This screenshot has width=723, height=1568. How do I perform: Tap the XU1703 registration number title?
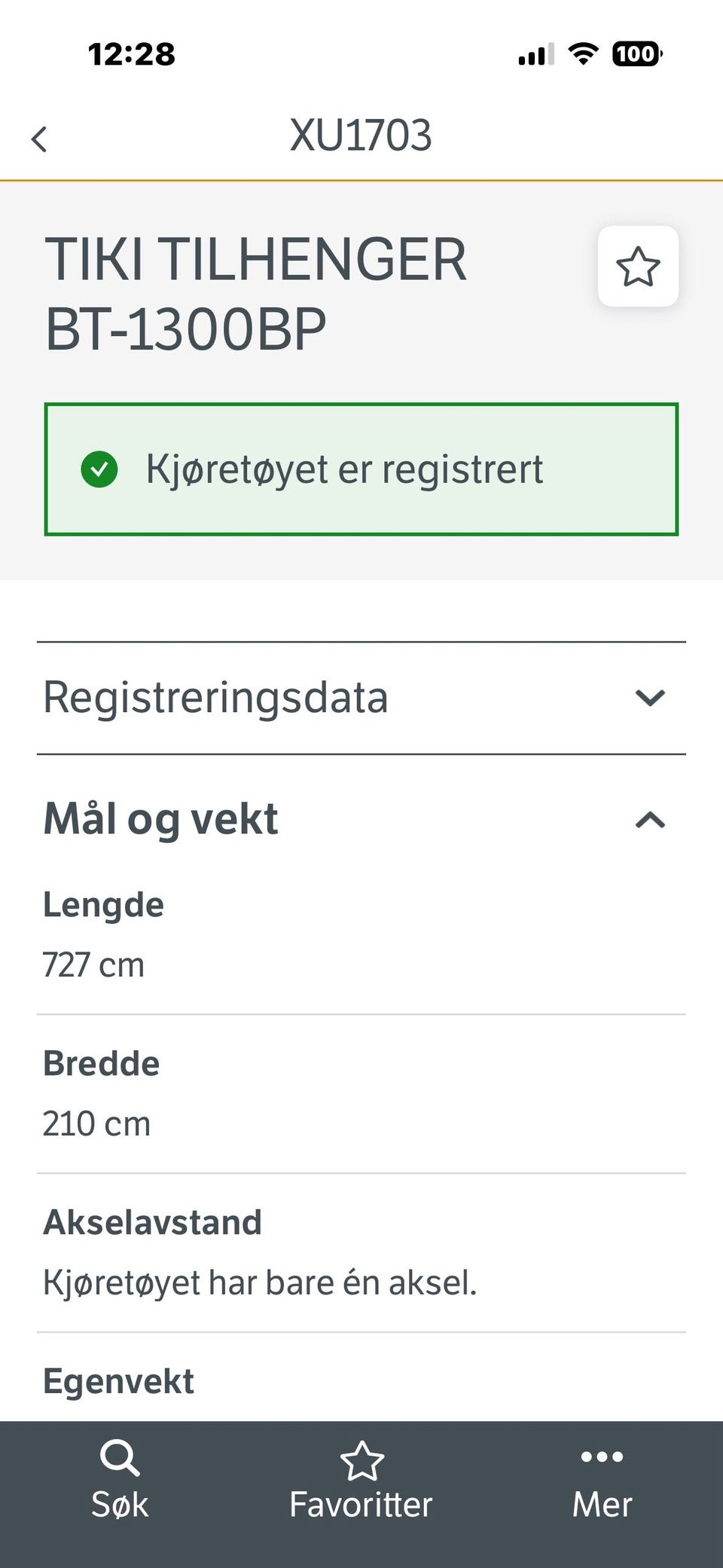[x=361, y=136]
